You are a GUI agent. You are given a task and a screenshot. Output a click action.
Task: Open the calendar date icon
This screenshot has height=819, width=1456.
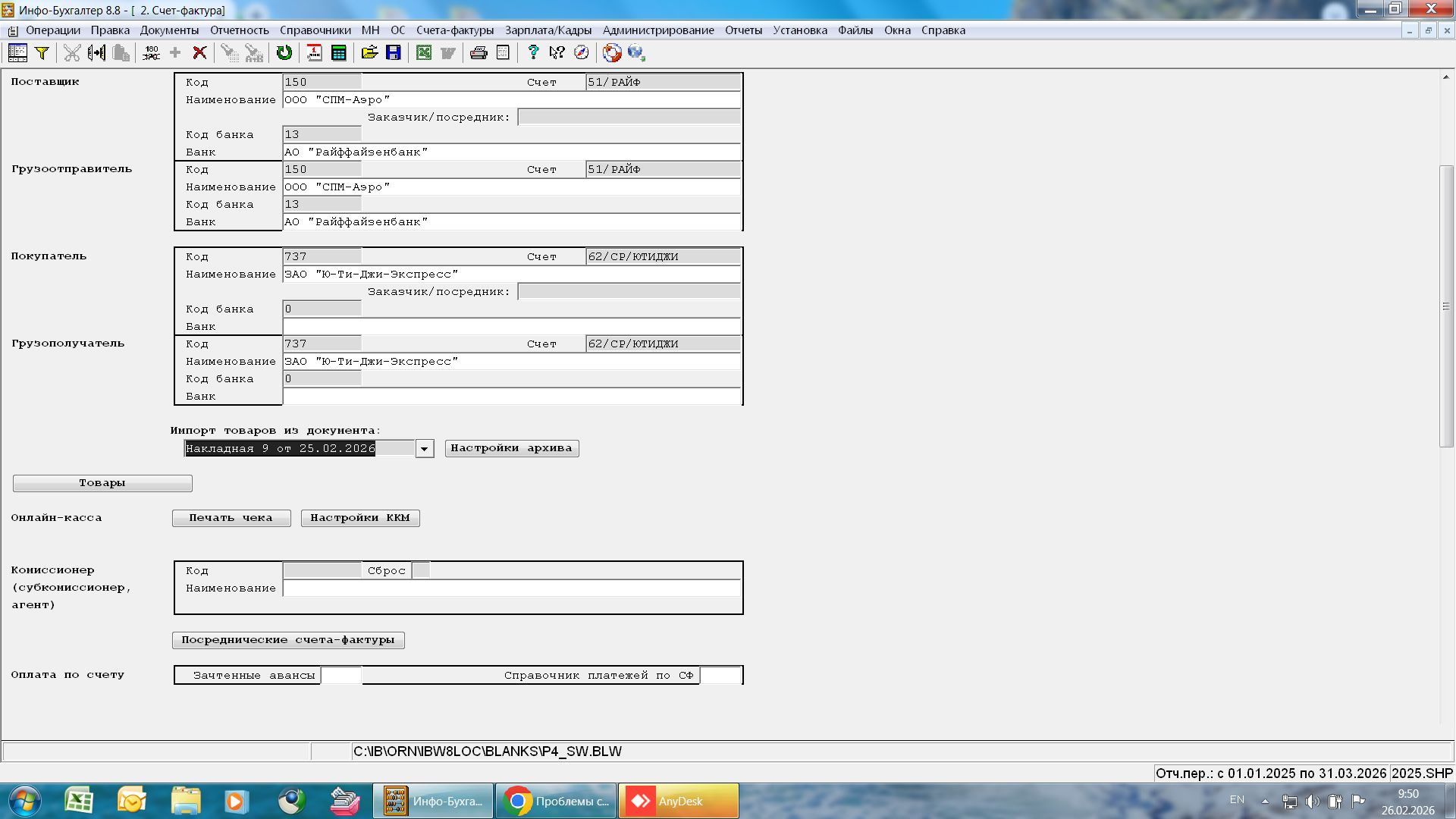tap(314, 52)
